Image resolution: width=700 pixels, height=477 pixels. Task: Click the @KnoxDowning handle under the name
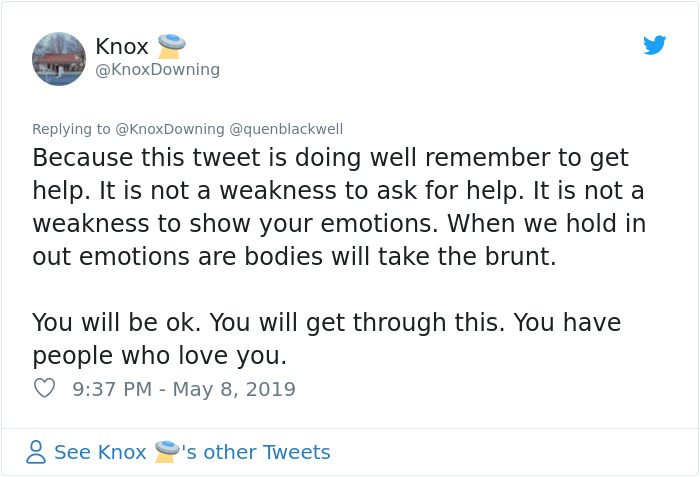click(157, 70)
